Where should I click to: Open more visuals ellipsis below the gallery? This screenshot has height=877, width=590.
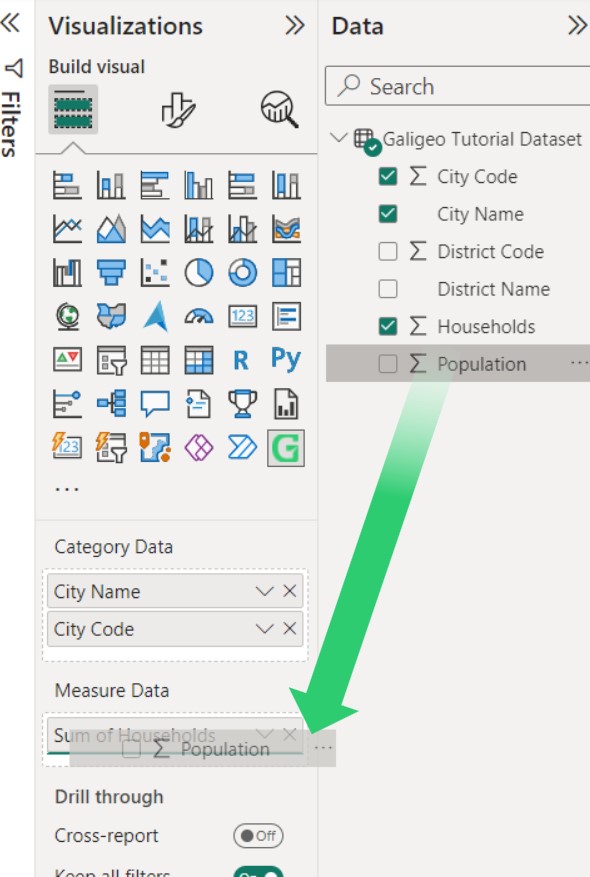pyautogui.click(x=67, y=489)
